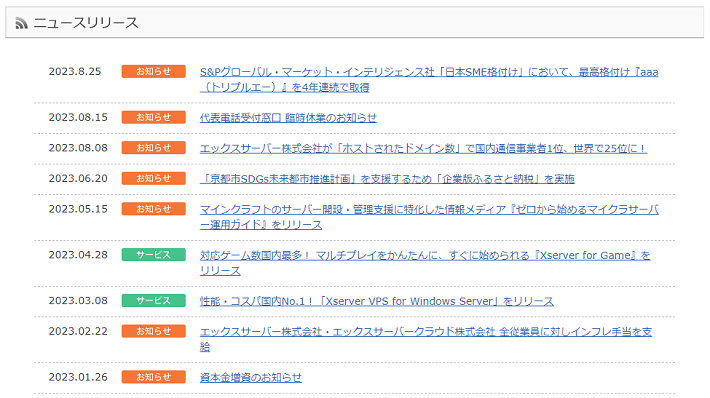710x398 pixels.
Task: Click the お知らせ tag on the 2023.08.15 row
Action: [x=154, y=117]
